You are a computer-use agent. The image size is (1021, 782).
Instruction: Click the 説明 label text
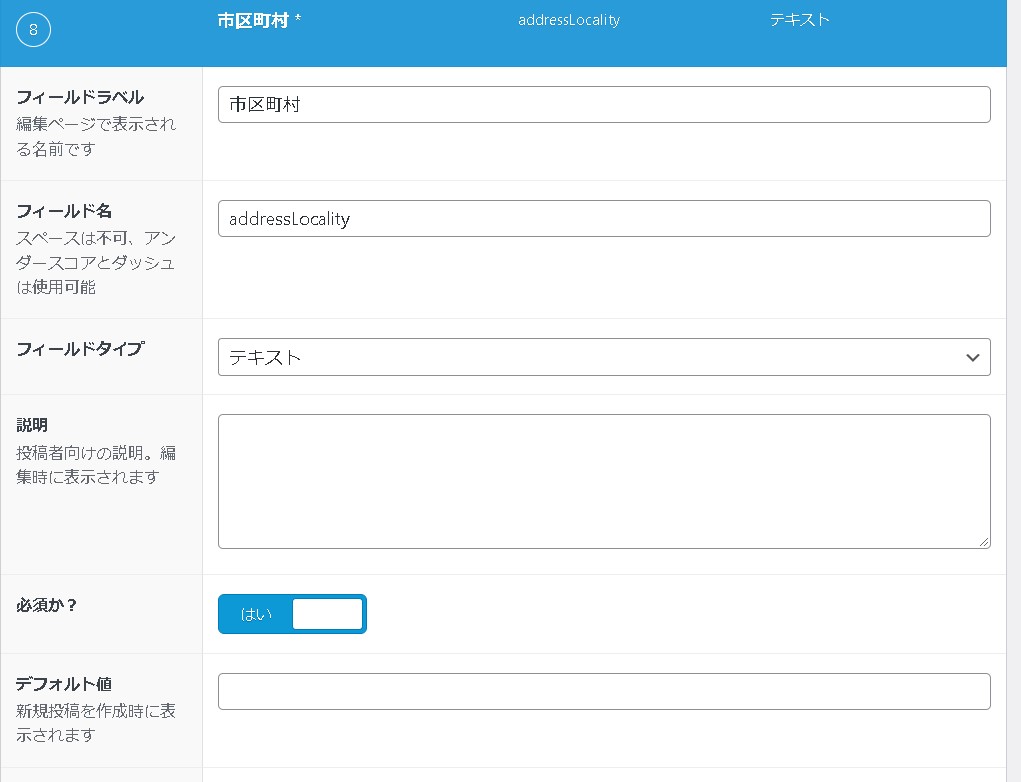click(32, 425)
